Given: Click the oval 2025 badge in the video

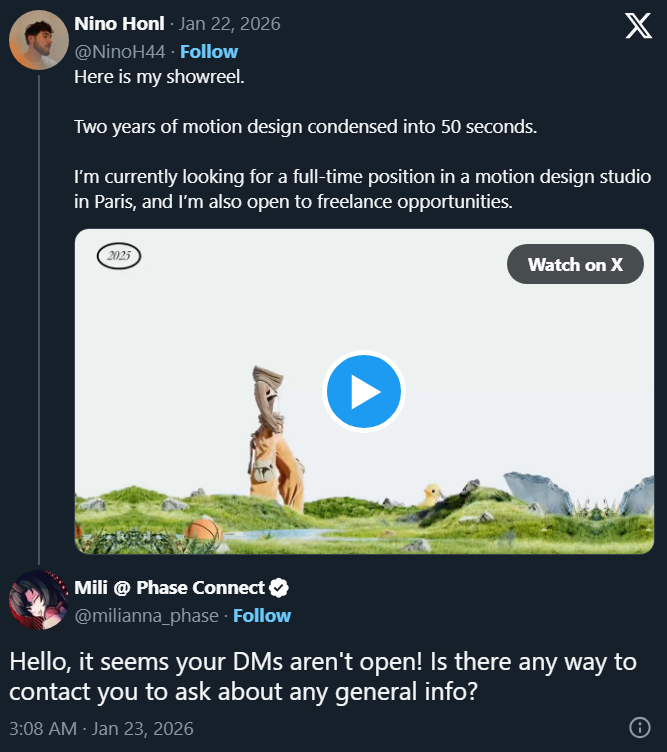Looking at the screenshot, I should tap(119, 257).
